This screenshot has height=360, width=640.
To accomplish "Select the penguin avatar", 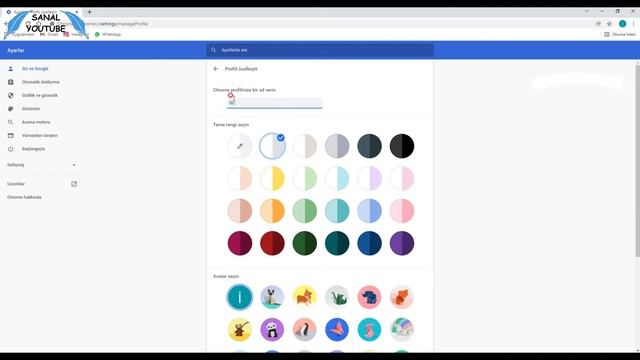I will [x=304, y=329].
